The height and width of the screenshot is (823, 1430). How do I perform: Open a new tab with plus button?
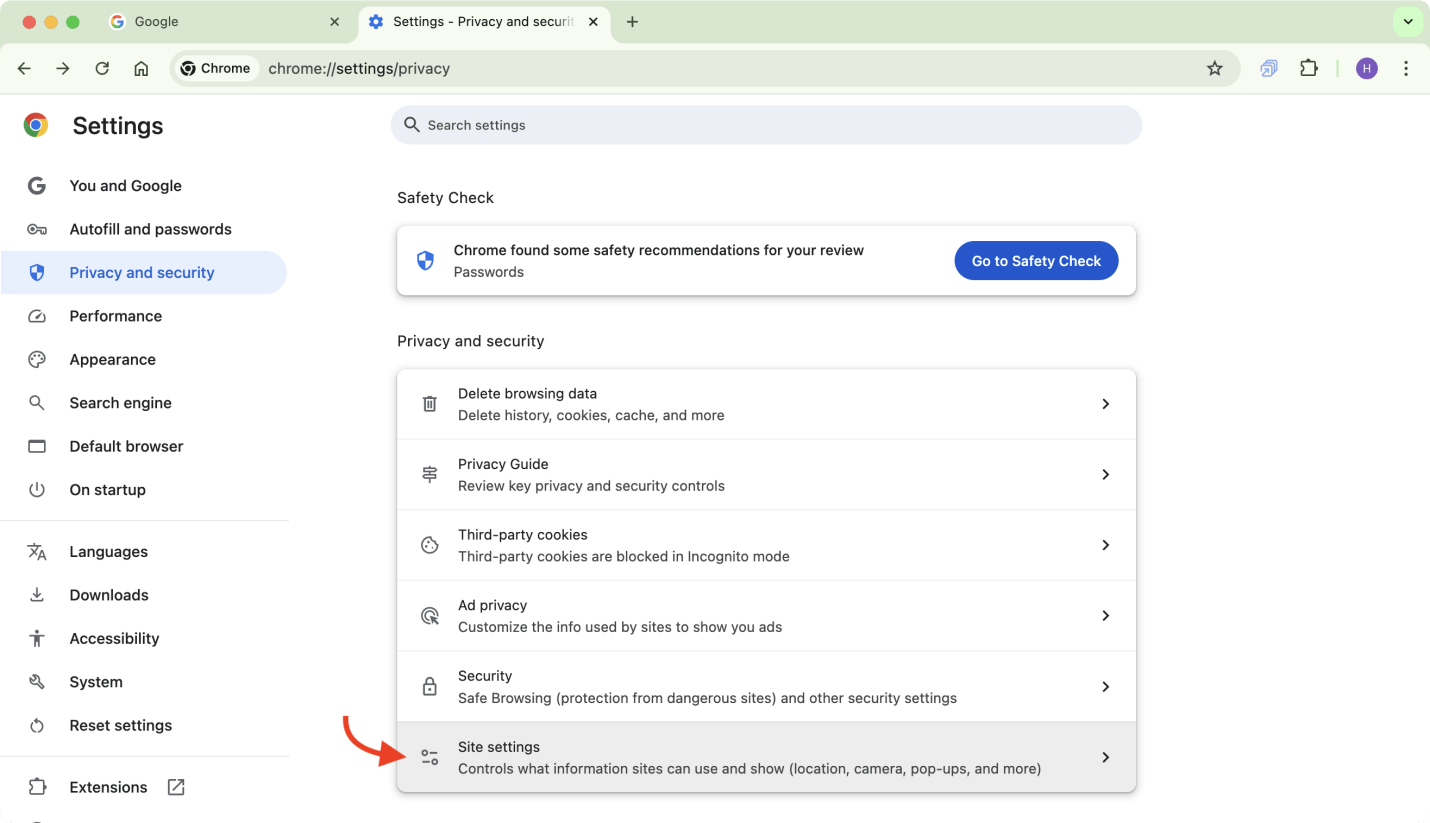tap(632, 22)
